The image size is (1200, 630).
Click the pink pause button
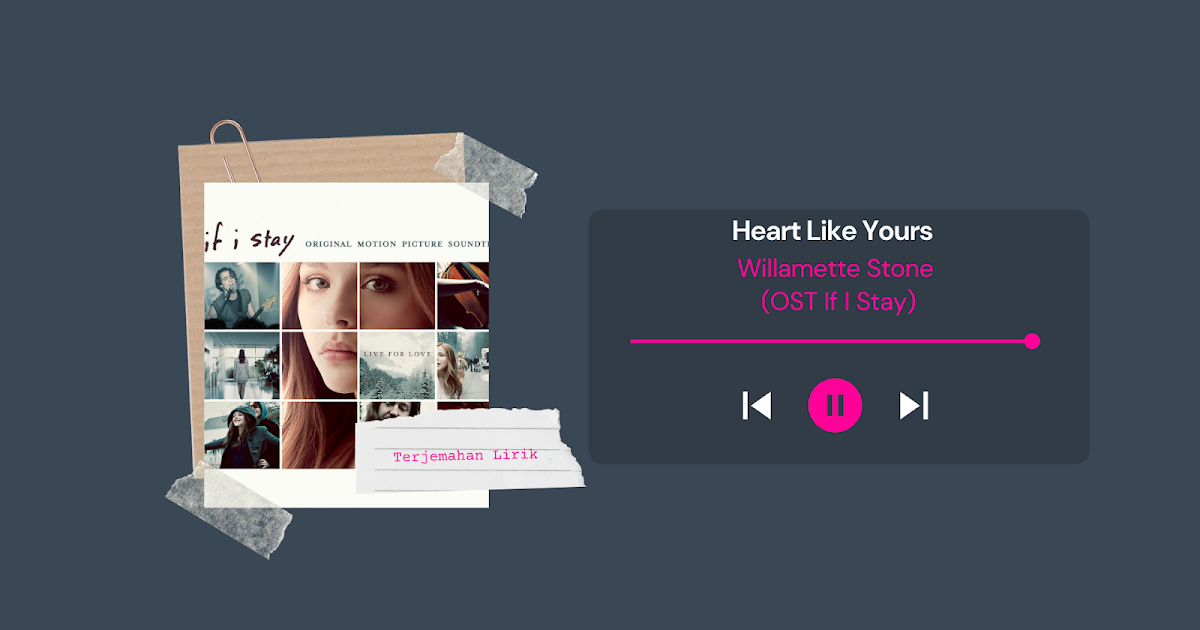coord(835,405)
